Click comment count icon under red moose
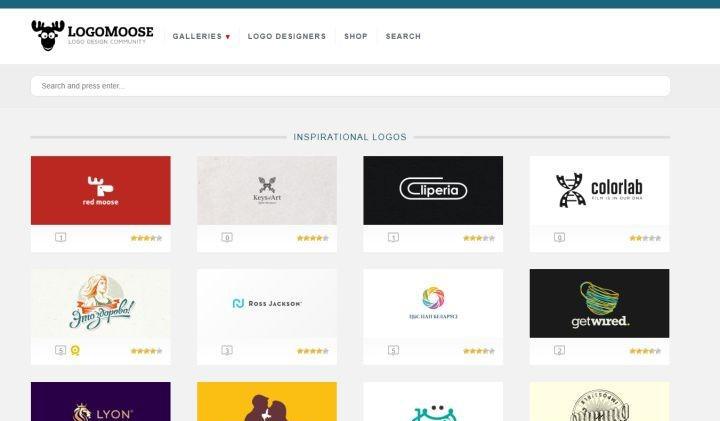The width and height of the screenshot is (720, 421). click(x=61, y=237)
